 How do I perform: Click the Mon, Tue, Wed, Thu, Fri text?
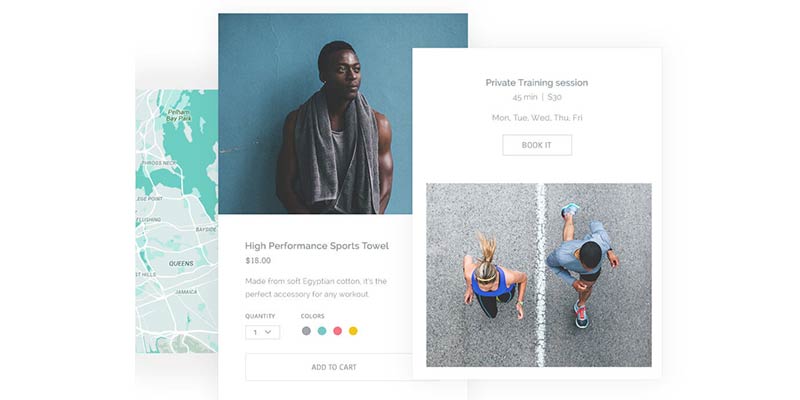tap(537, 118)
